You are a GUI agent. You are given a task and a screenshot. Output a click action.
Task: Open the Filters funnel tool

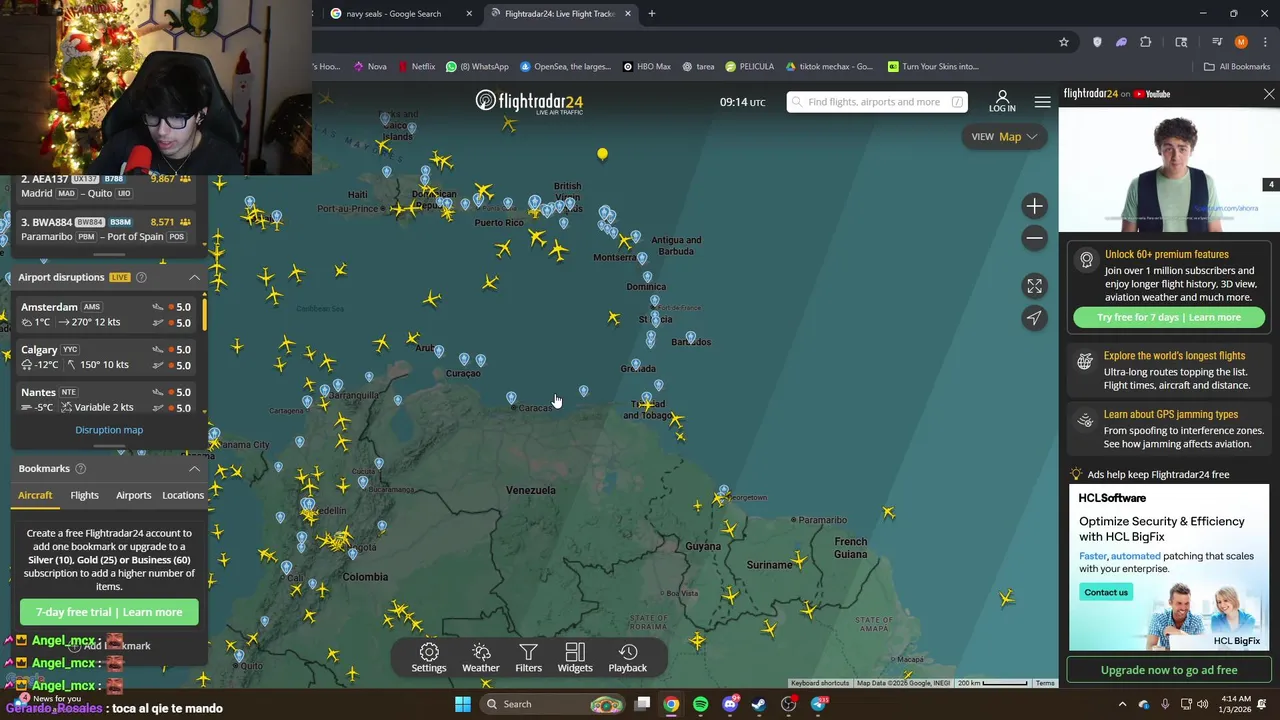tap(528, 658)
